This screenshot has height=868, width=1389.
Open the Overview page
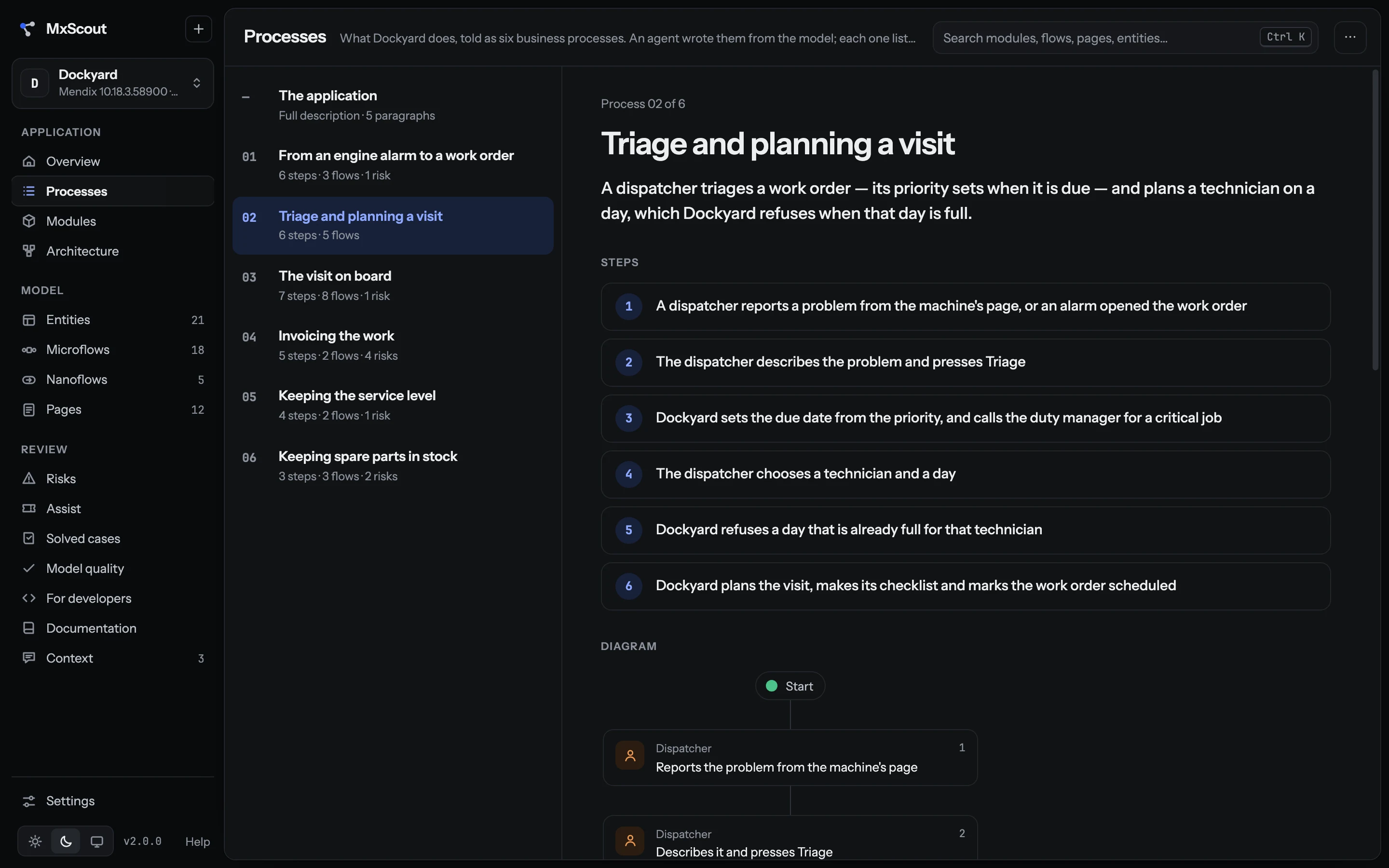pyautogui.click(x=112, y=162)
